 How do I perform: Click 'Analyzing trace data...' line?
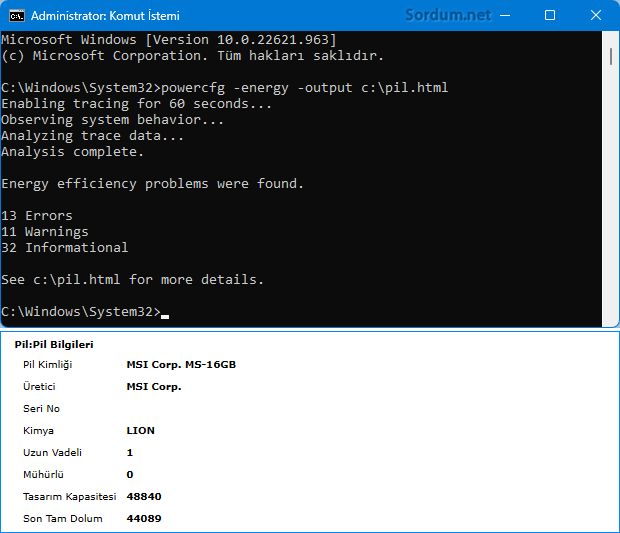[93, 136]
